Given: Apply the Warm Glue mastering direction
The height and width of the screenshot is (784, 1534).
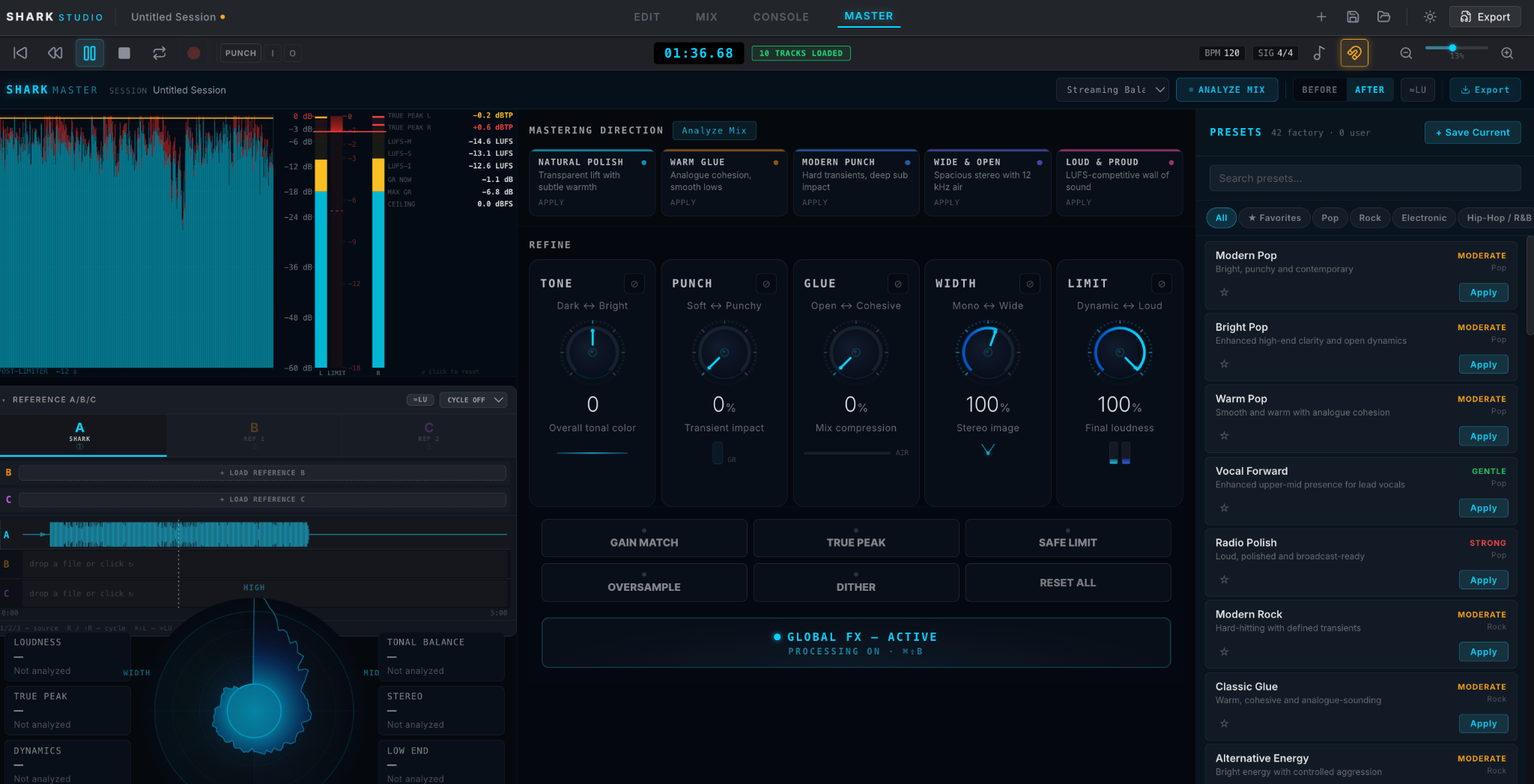Looking at the screenshot, I should 725,183.
